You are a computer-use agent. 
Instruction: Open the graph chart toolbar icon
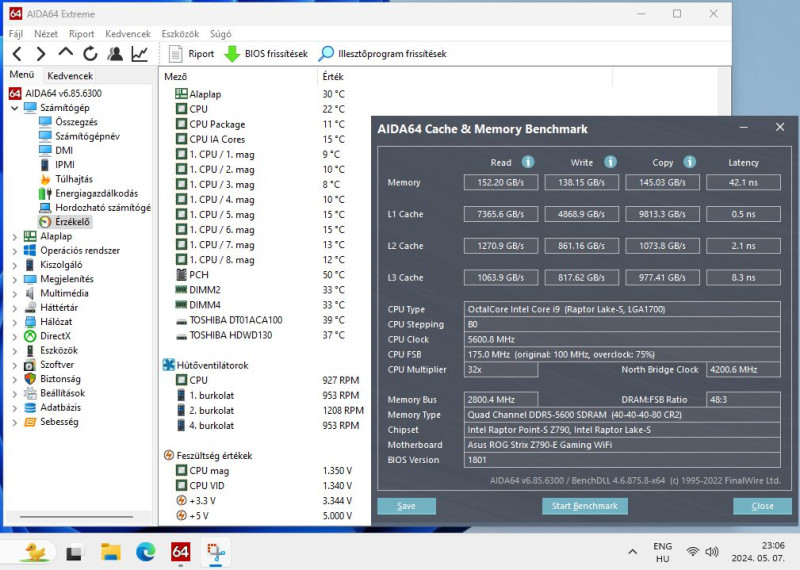(140, 54)
